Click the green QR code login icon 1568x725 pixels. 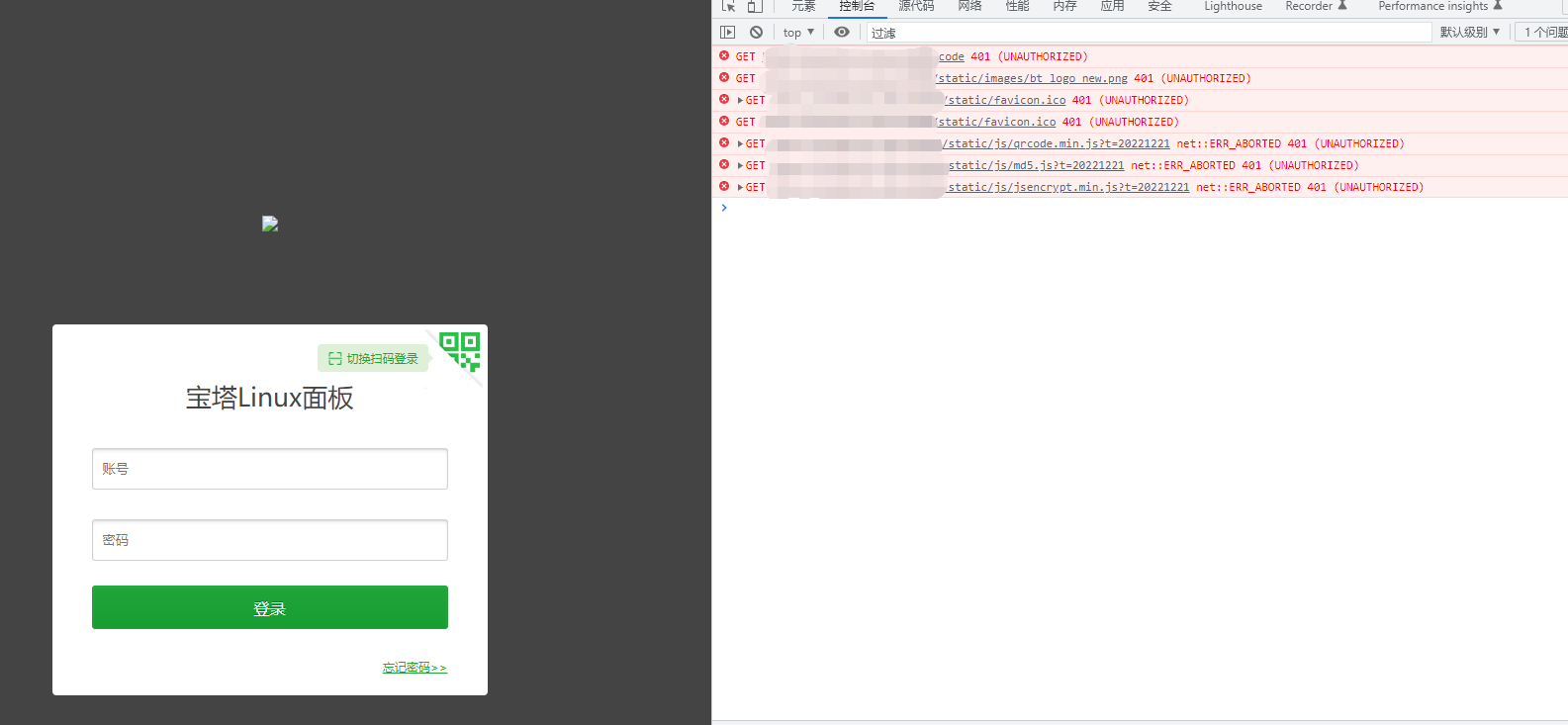[460, 352]
